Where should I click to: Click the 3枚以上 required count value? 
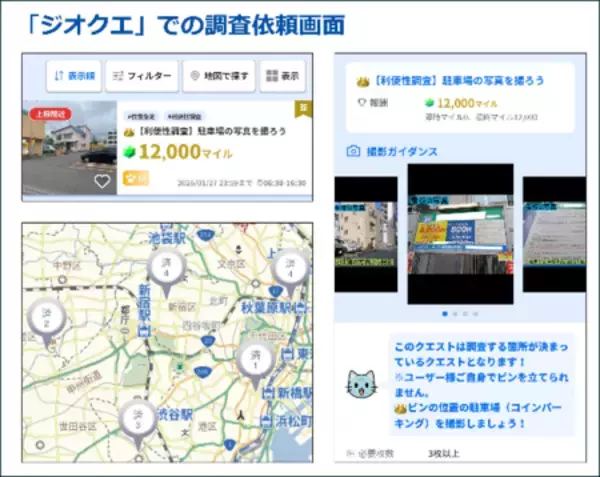[443, 454]
